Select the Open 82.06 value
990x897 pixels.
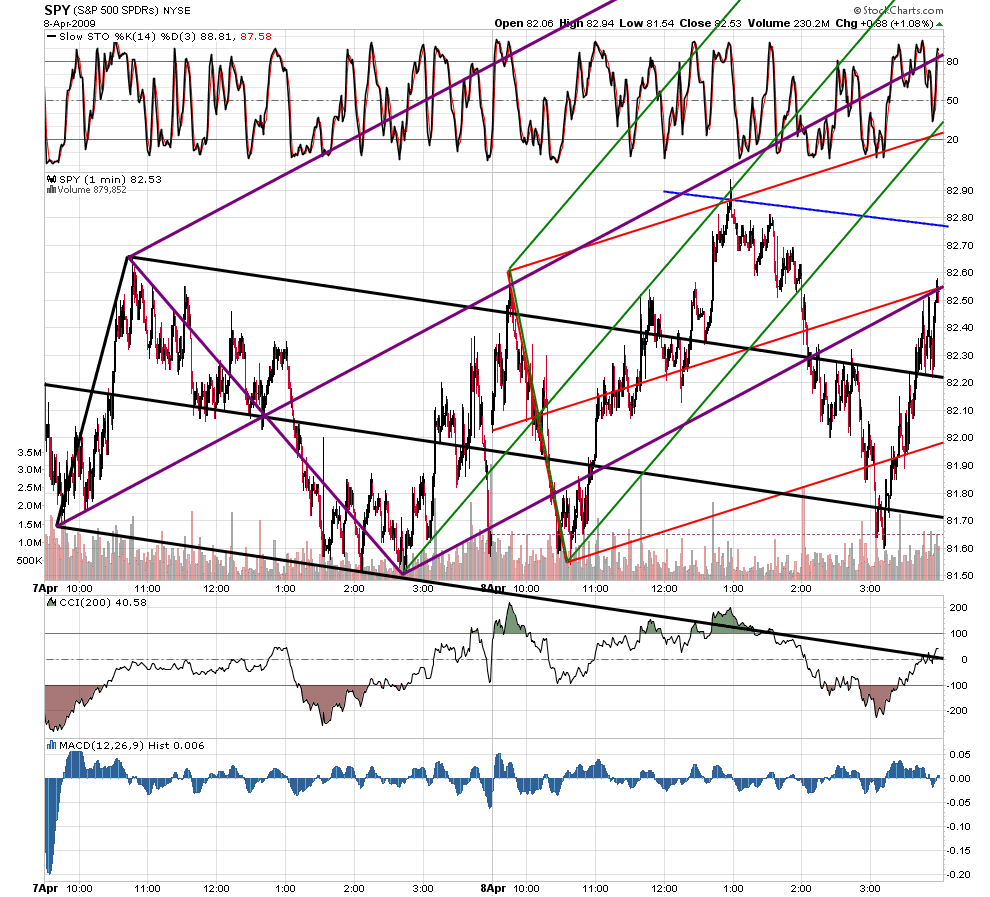click(524, 23)
